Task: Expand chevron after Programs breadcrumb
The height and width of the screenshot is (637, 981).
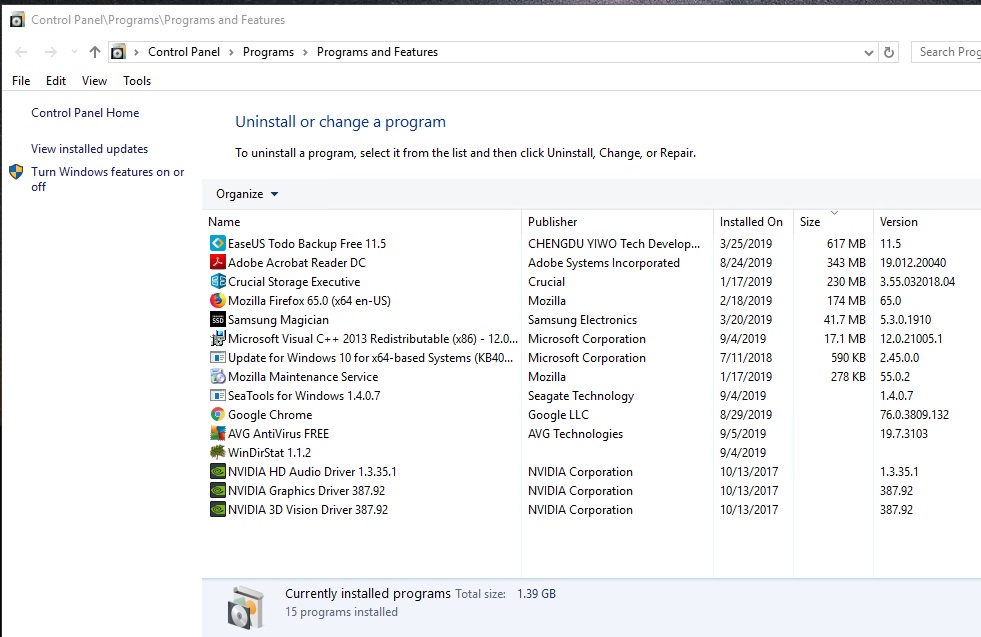Action: [x=305, y=52]
